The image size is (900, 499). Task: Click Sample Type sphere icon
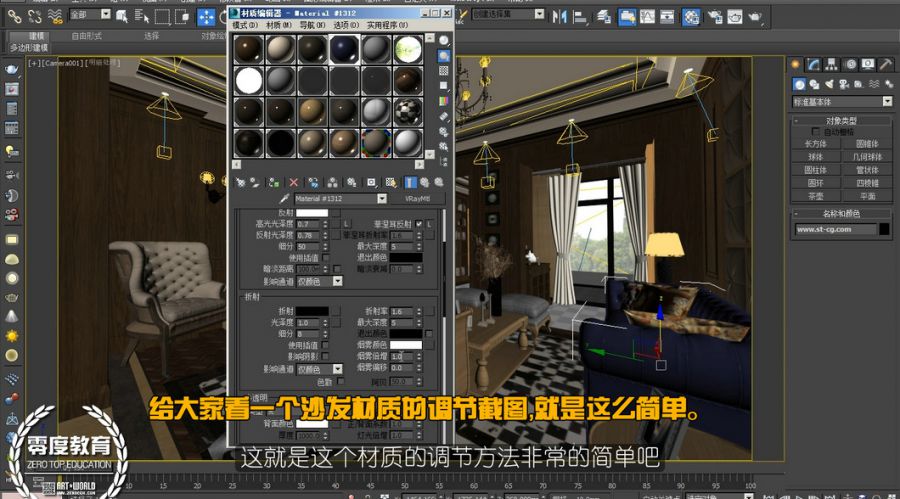pyautogui.click(x=444, y=41)
